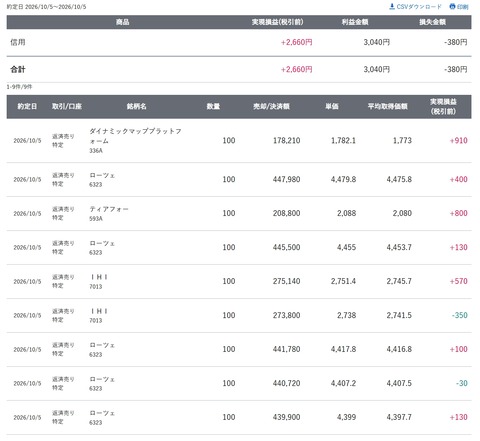The image size is (480, 441).
Task: Select the 1,773 average acquisition price
Action: (x=402, y=141)
